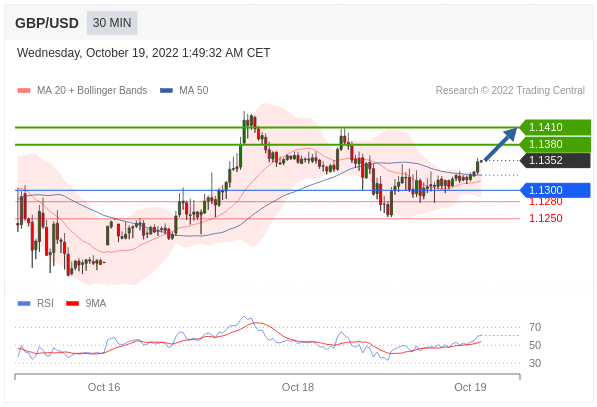Click the 30 MIN timeframe button
The height and width of the screenshot is (407, 597).
tap(112, 23)
